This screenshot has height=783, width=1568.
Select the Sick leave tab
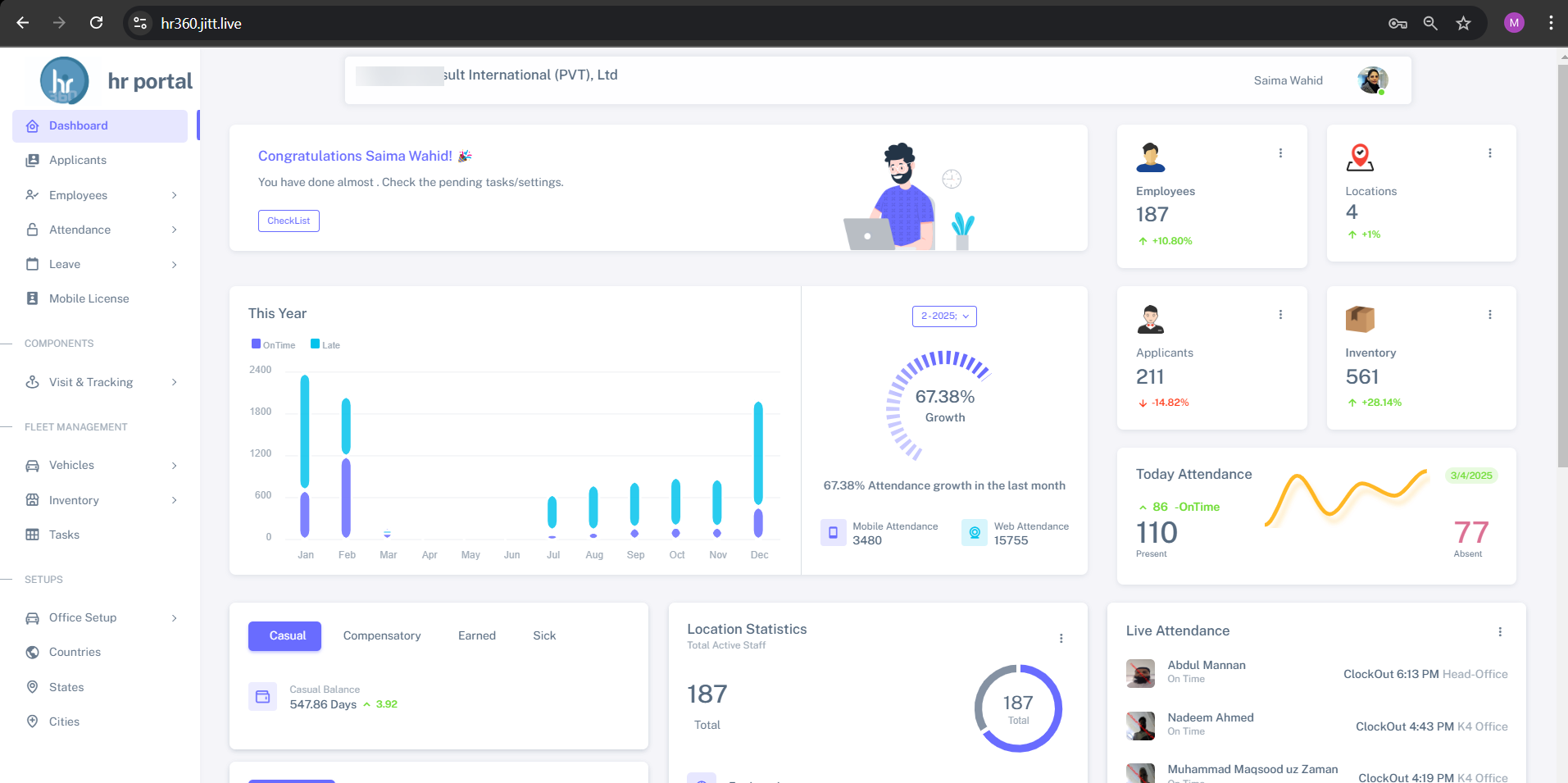(543, 635)
